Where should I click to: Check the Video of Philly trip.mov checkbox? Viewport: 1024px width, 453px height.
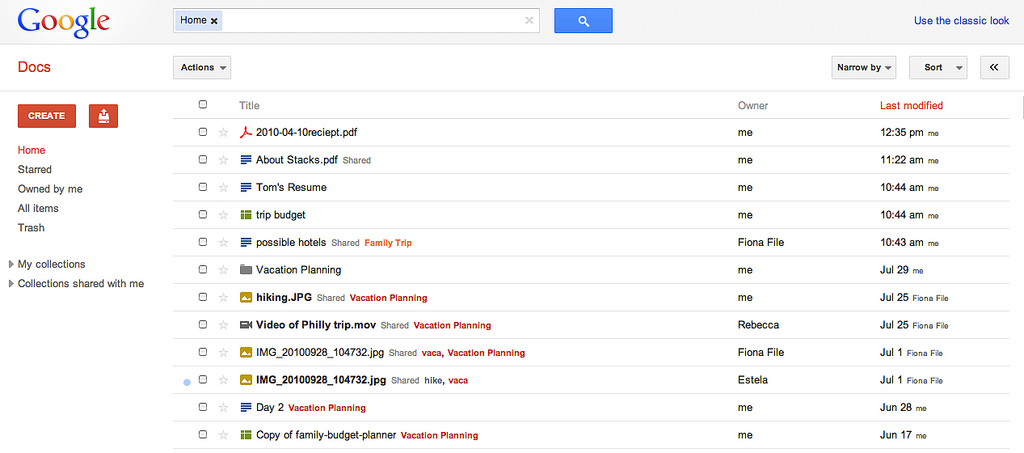pos(202,324)
